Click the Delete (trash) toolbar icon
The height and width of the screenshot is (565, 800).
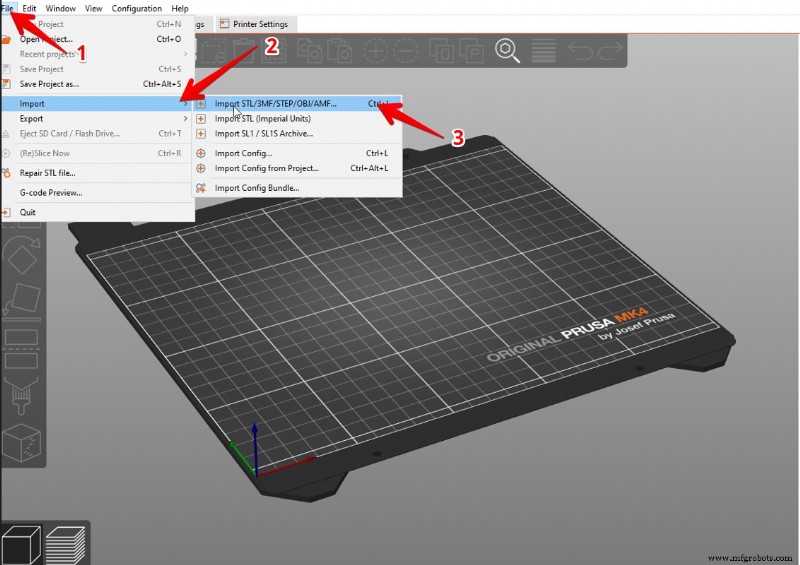click(244, 51)
